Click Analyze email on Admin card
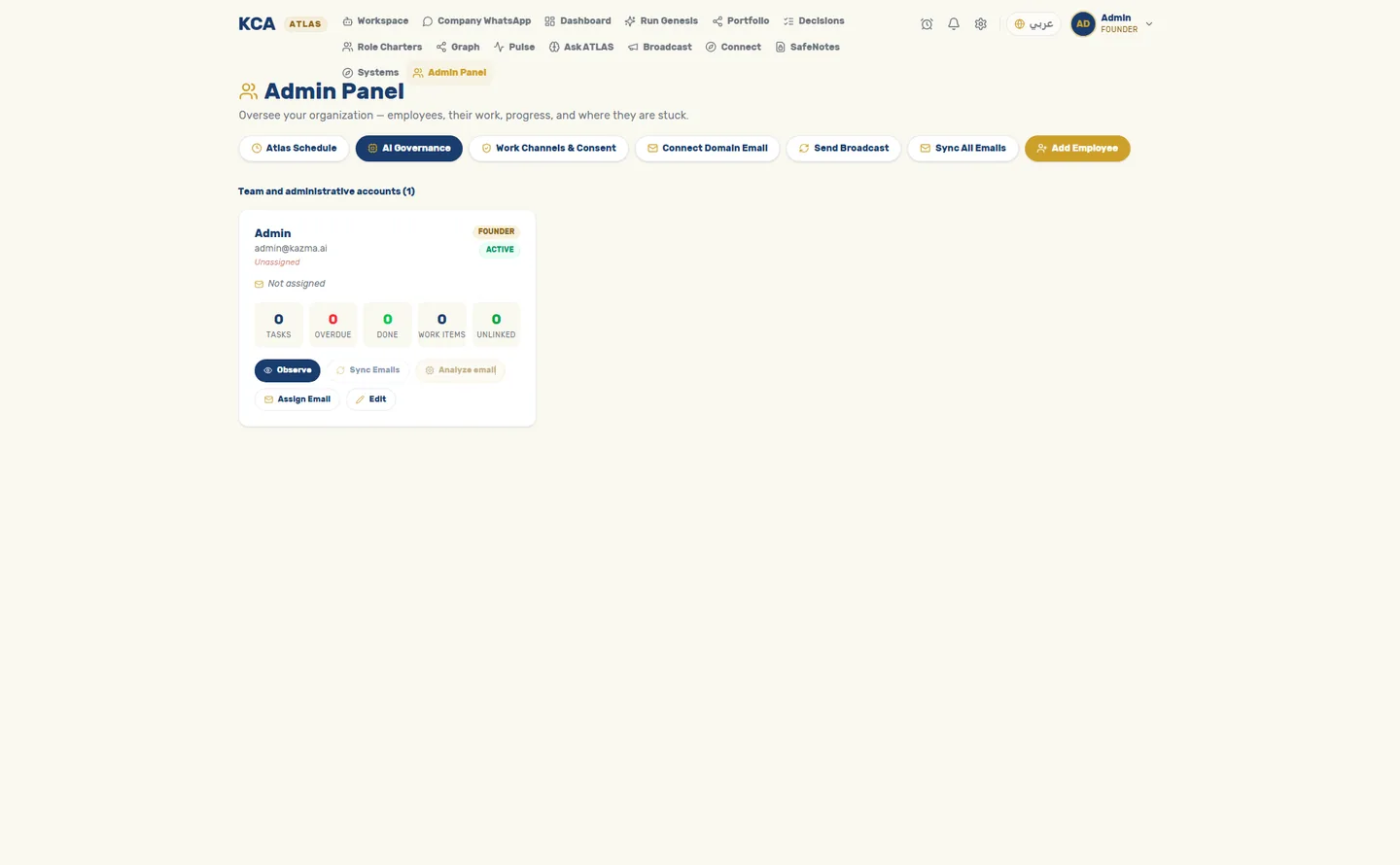 pos(461,370)
